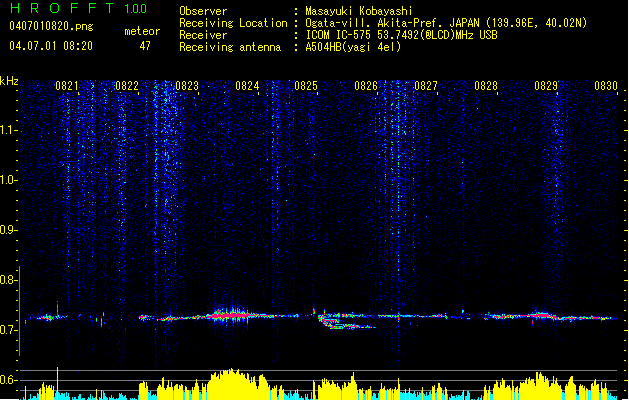Click the HROFFT 1.0.0 title text

(x=79, y=8)
